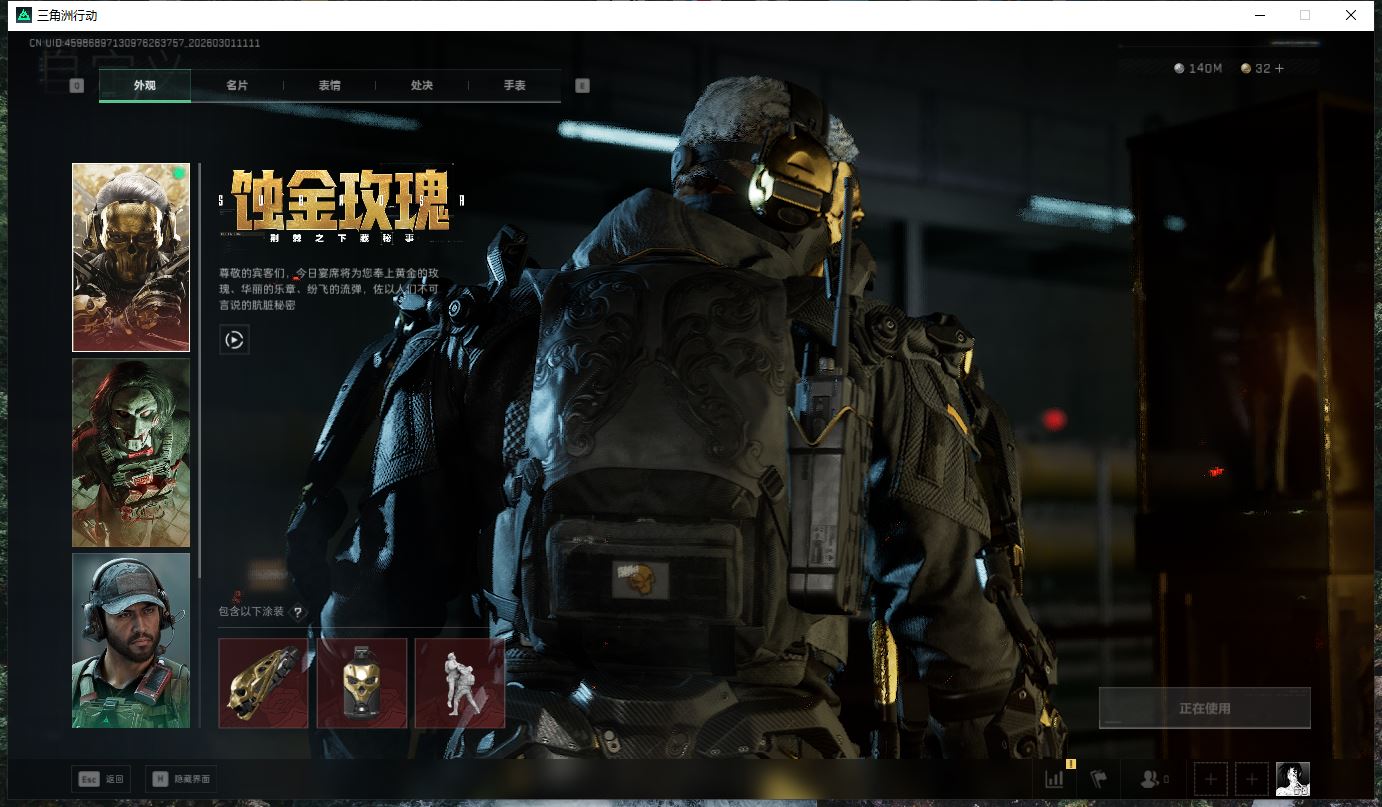The height and width of the screenshot is (807, 1382).
Task: Select the golden skull knuckle item thumbnail
Action: click(x=263, y=683)
